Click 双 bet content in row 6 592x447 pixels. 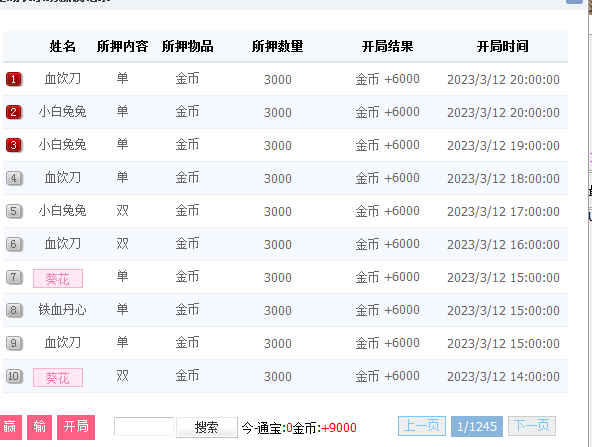click(x=122, y=244)
